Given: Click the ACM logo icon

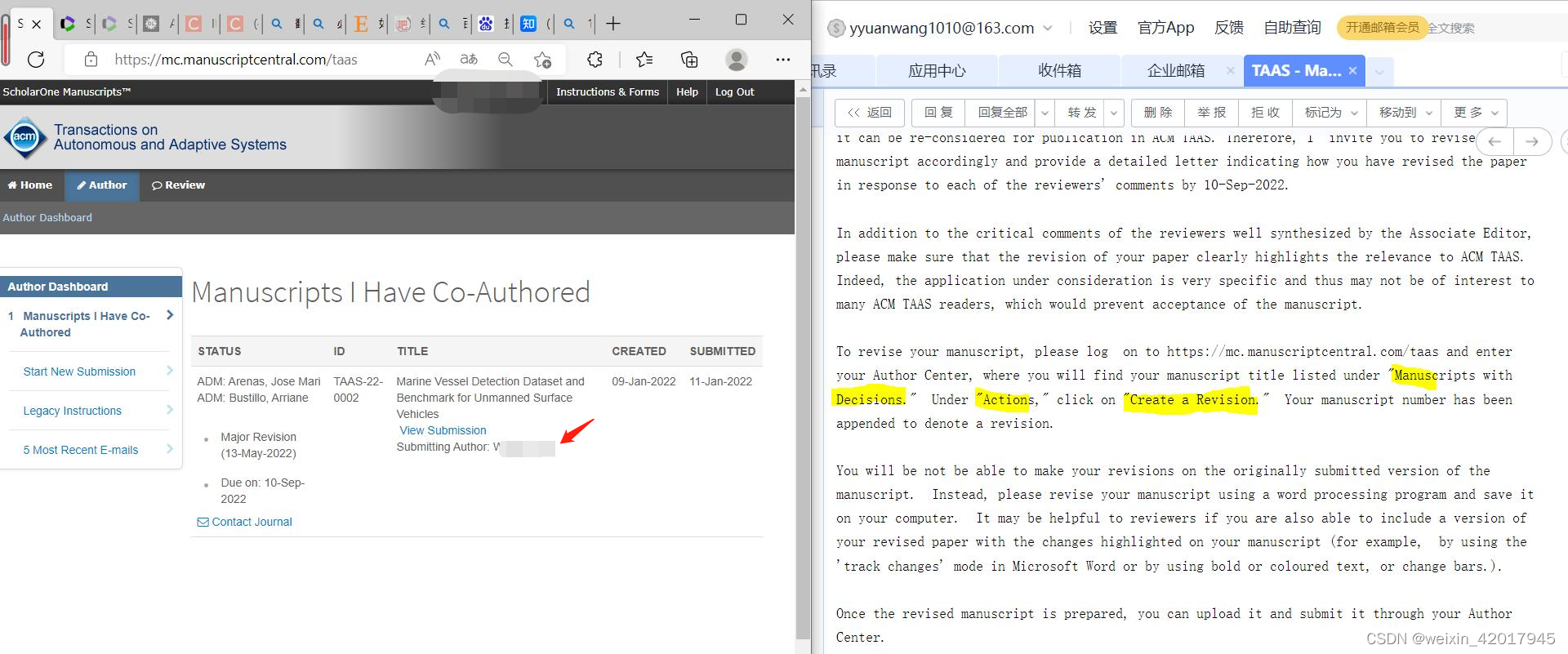Looking at the screenshot, I should [24, 137].
